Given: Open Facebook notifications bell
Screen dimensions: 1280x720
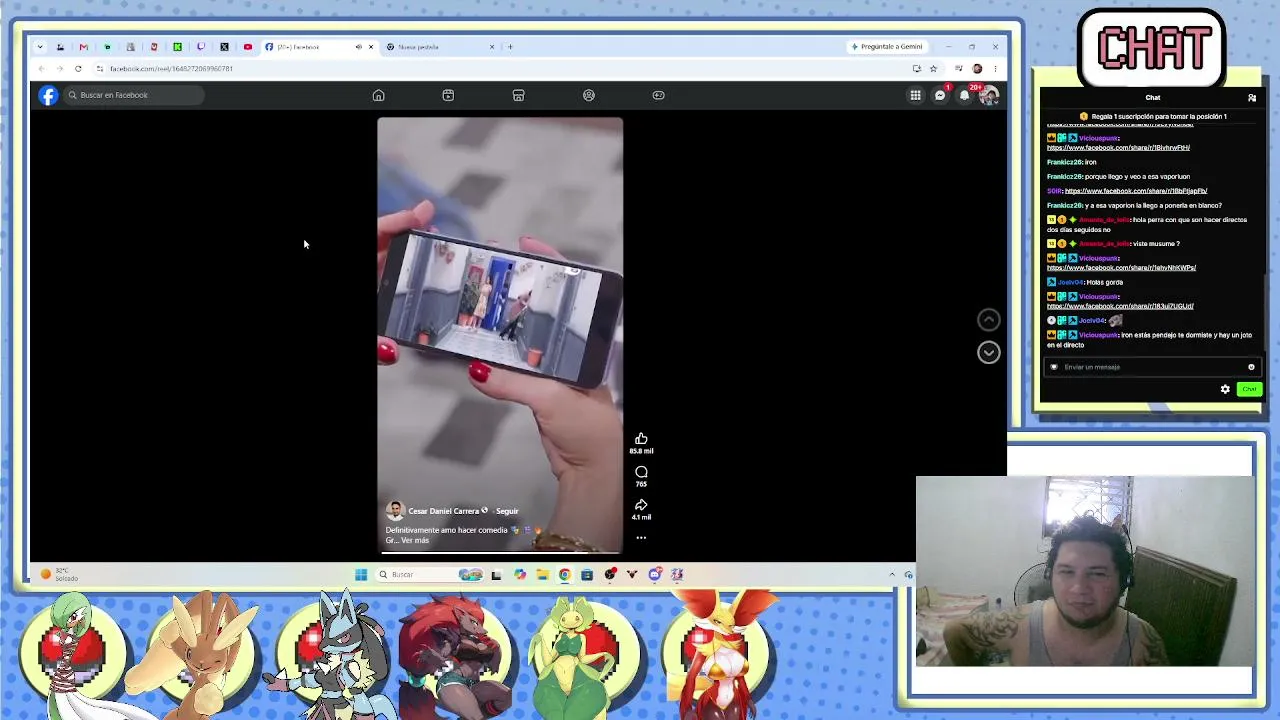Looking at the screenshot, I should pyautogui.click(x=964, y=95).
